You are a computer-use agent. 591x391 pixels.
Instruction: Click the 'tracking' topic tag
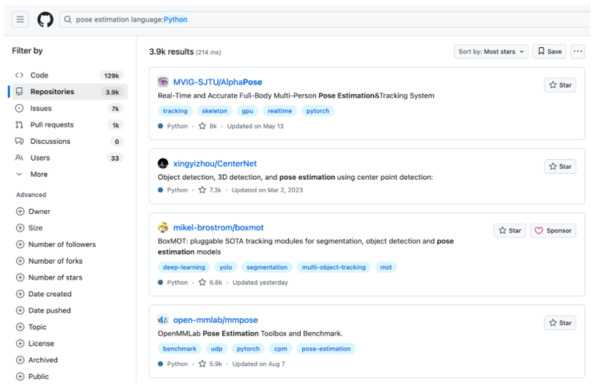coord(175,111)
